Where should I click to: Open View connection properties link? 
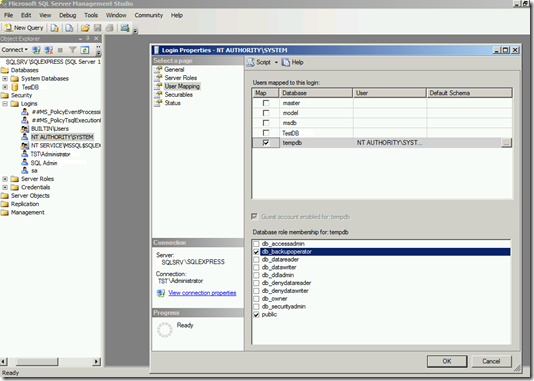click(202, 293)
